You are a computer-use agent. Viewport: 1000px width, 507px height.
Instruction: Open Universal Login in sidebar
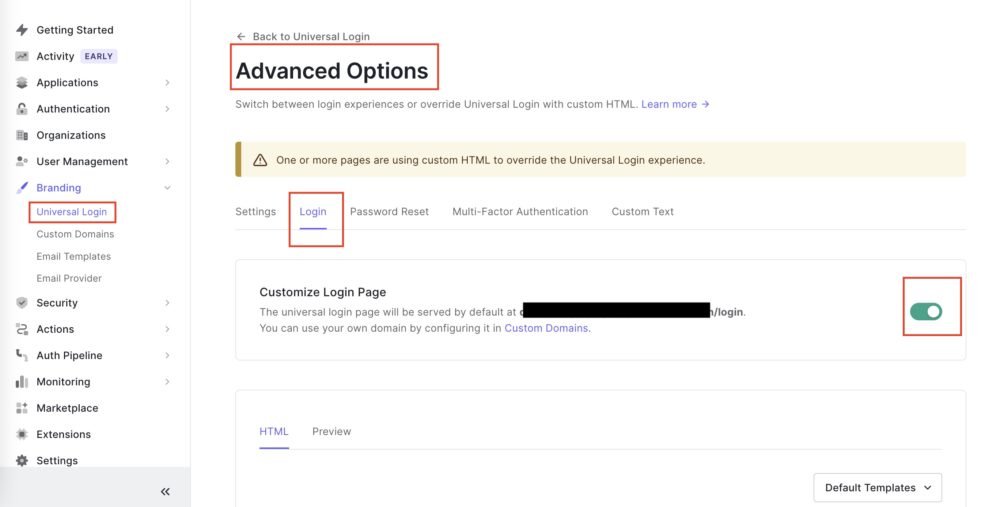[x=71, y=212]
